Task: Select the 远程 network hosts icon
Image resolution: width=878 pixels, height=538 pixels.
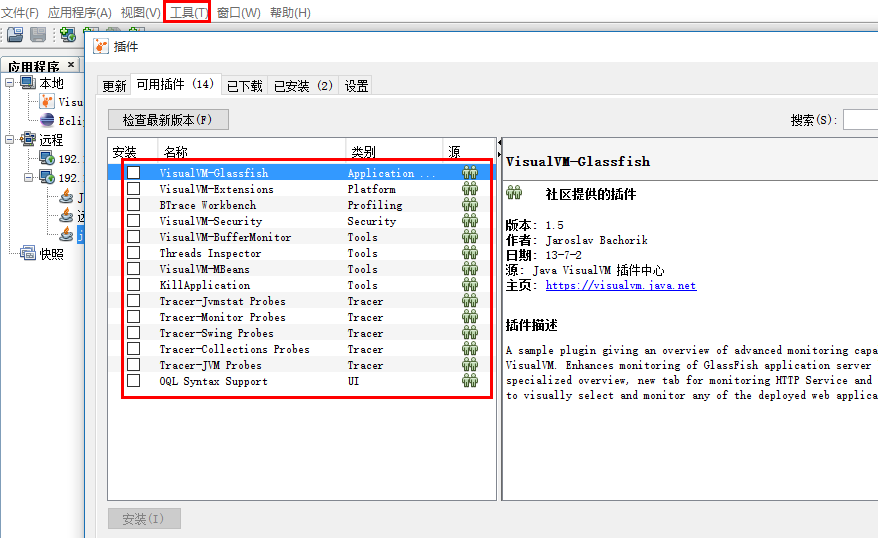Action: pos(28,139)
